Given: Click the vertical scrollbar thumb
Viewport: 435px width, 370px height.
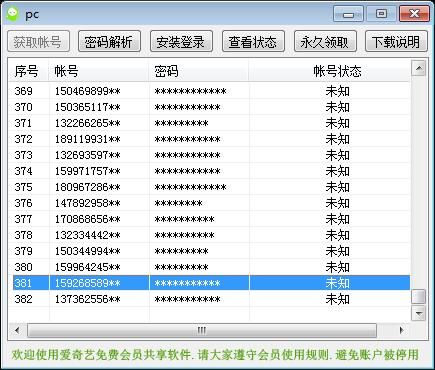Looking at the screenshot, I should point(419,296).
